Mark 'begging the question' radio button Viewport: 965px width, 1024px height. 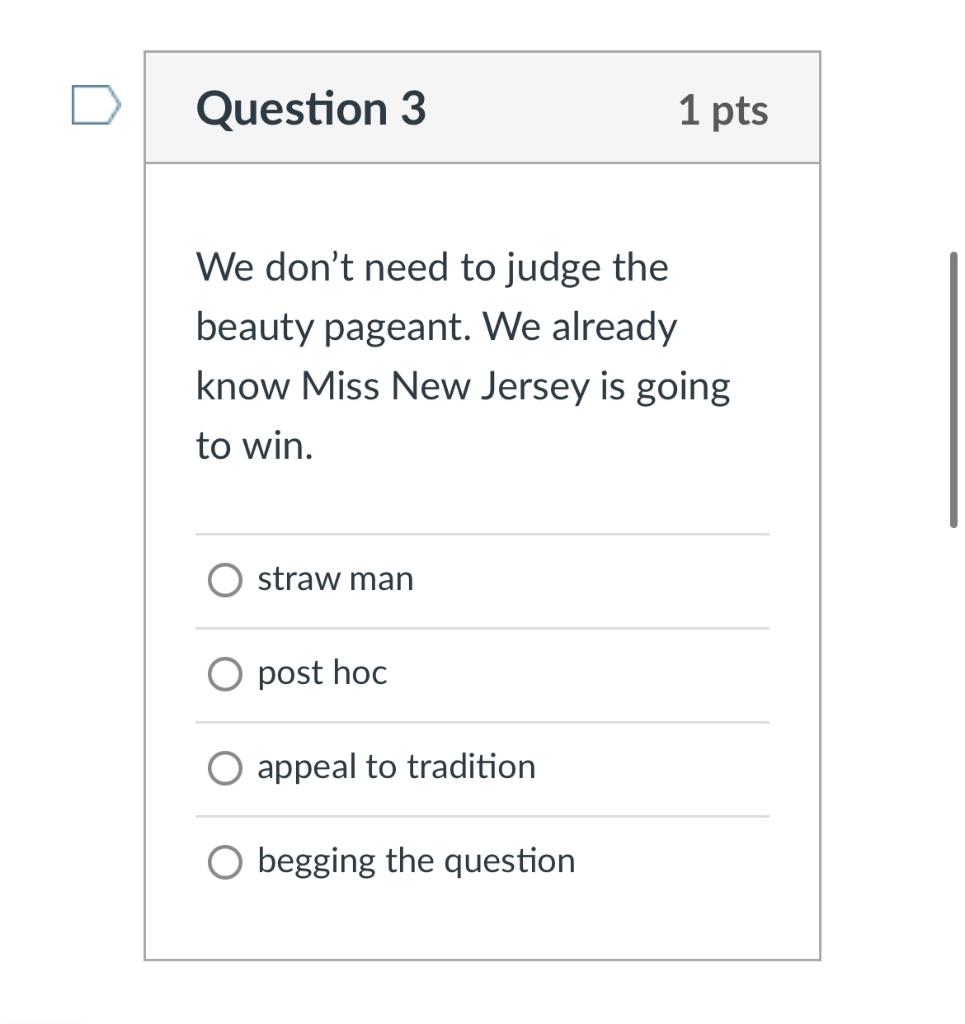coord(225,862)
